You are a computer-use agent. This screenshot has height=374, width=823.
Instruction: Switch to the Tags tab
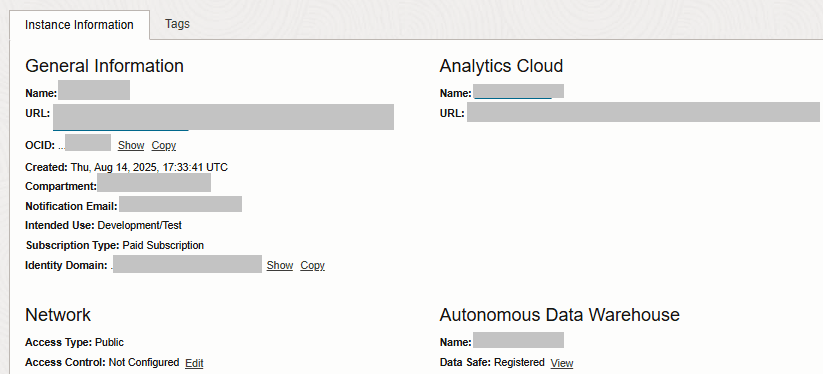177,24
